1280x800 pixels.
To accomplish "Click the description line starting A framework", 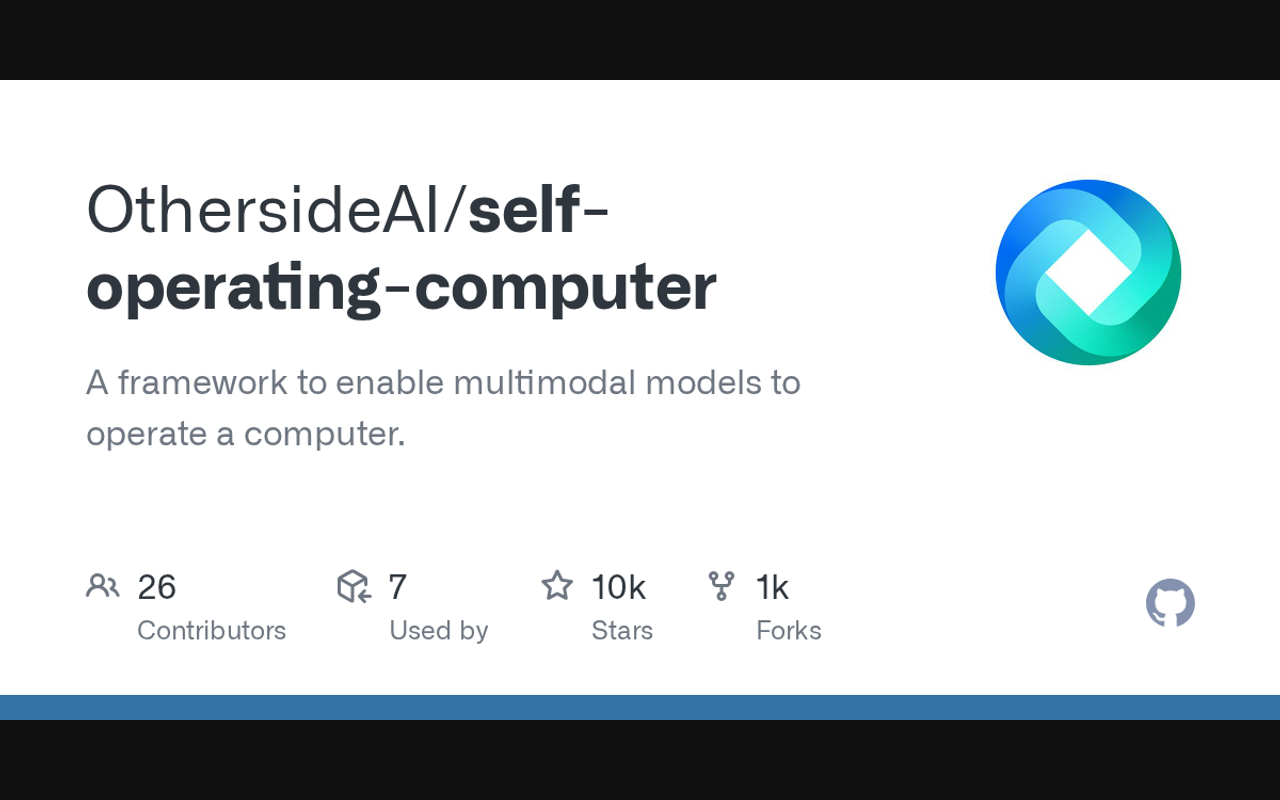I will 443,382.
